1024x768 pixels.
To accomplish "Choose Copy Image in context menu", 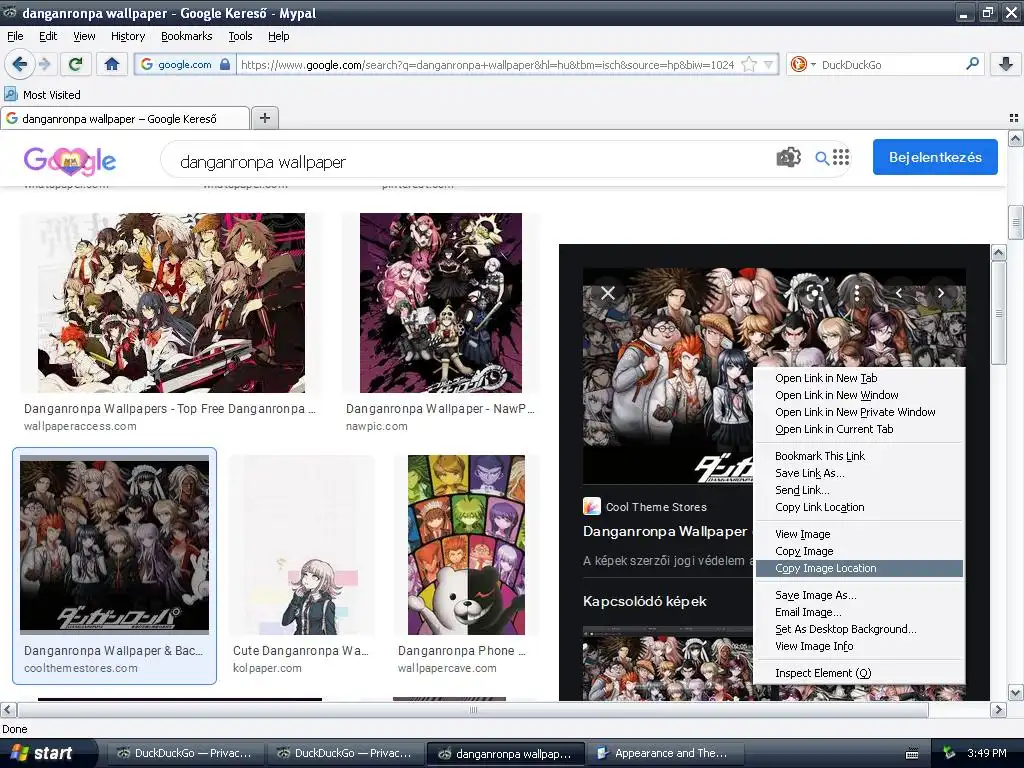I will pyautogui.click(x=859, y=551).
